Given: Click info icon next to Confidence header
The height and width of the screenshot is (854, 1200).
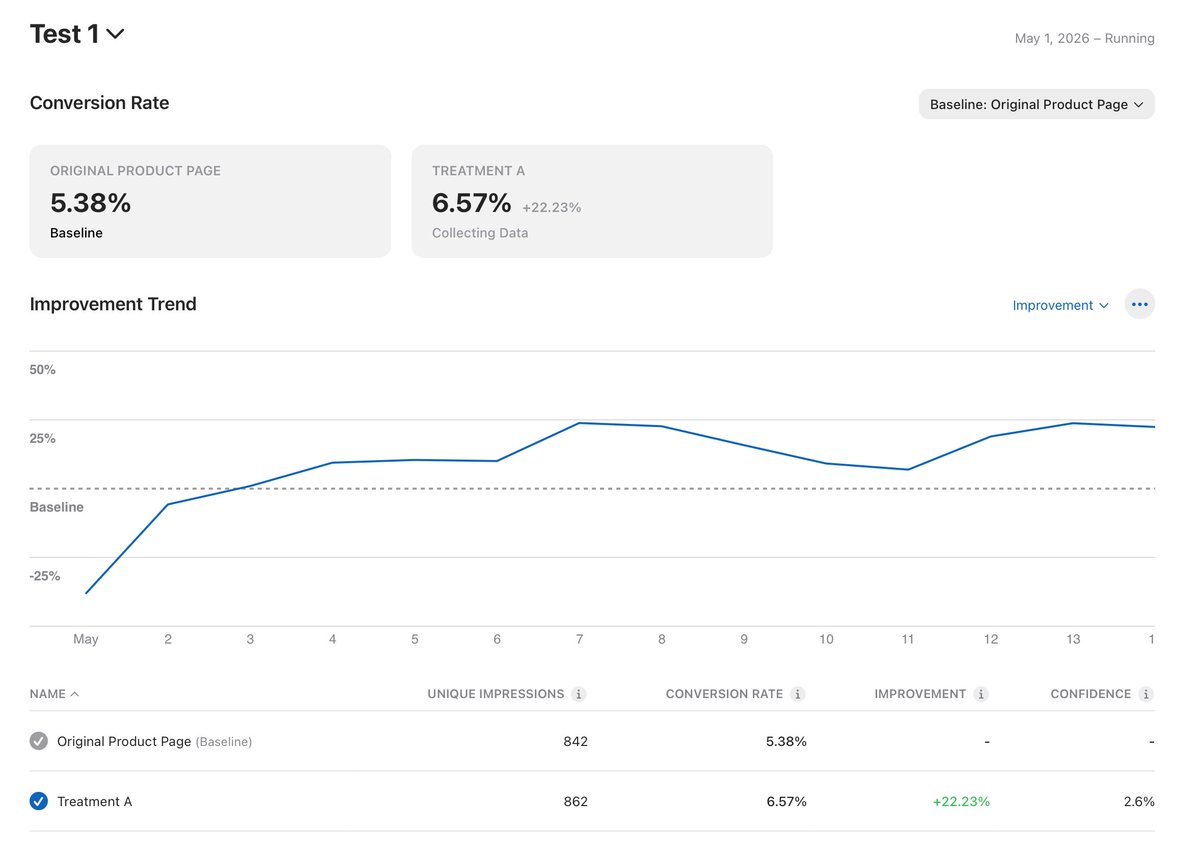Looking at the screenshot, I should click(x=1146, y=694).
